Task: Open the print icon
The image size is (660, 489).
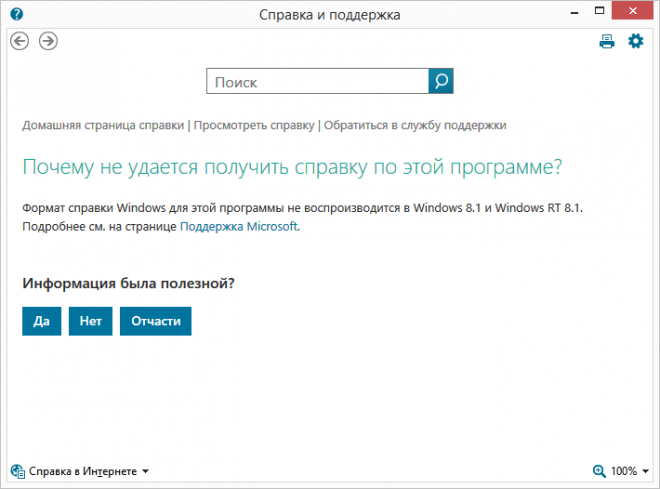Action: [x=607, y=41]
